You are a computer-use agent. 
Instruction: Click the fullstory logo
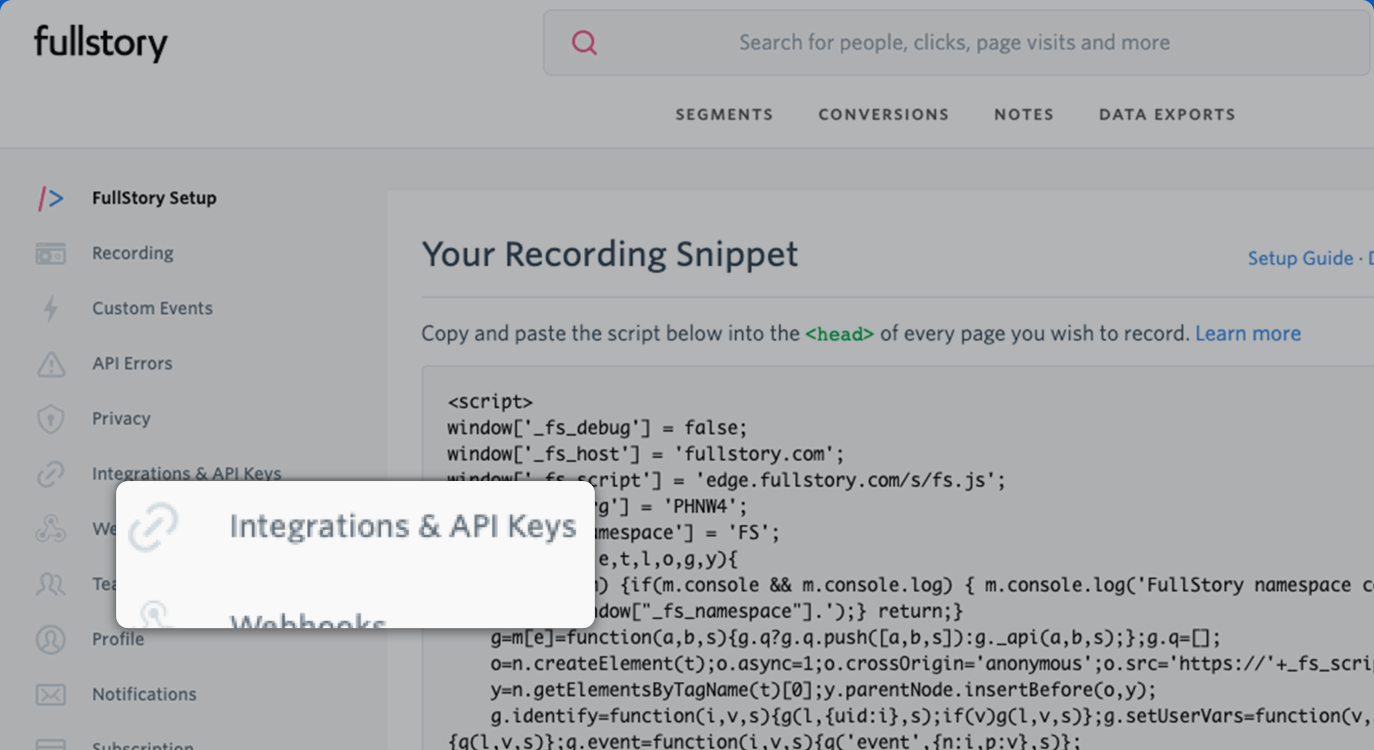[x=100, y=43]
